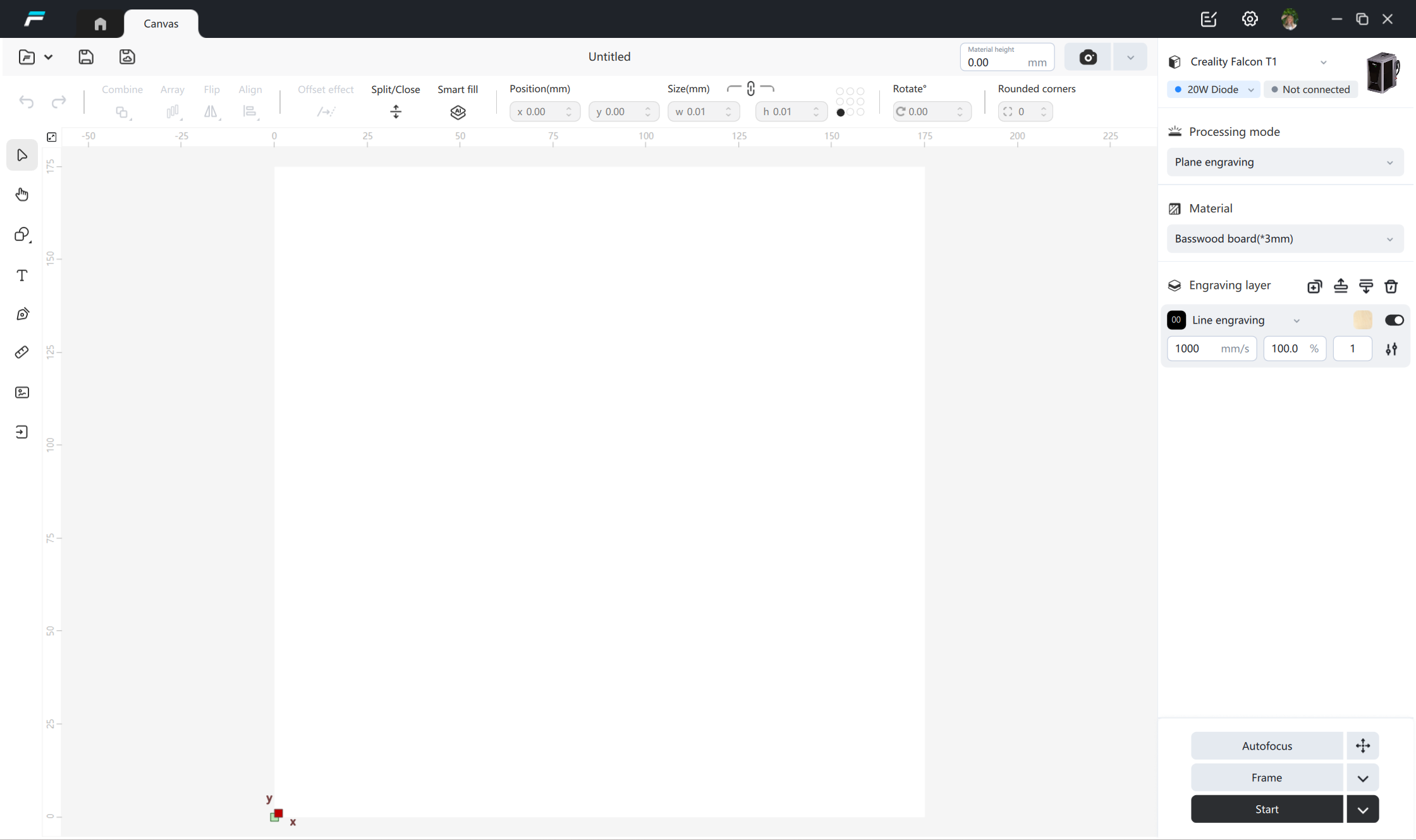Move layer down in engraving list

[x=1366, y=286]
